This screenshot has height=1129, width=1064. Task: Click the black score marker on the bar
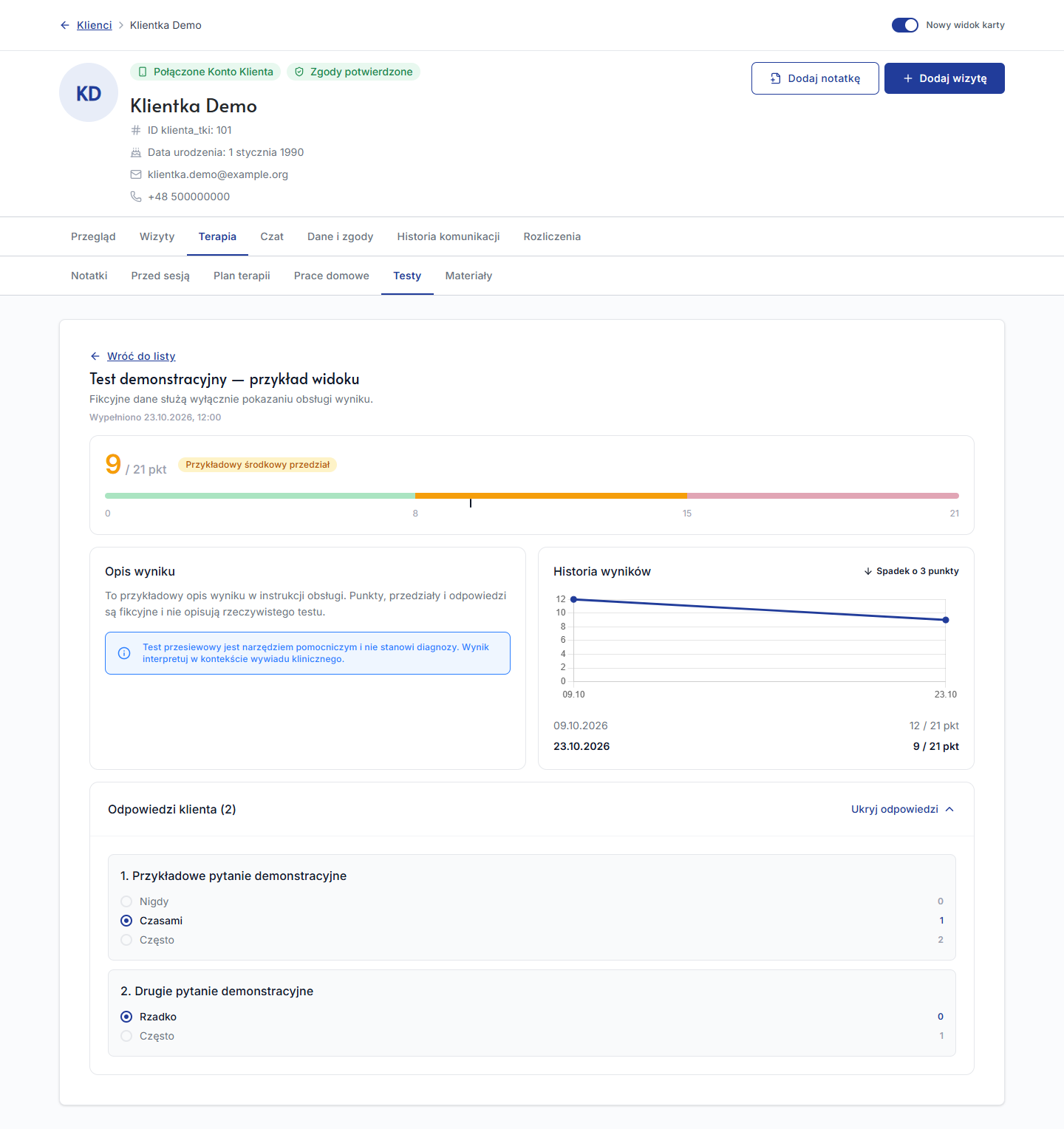point(471,502)
